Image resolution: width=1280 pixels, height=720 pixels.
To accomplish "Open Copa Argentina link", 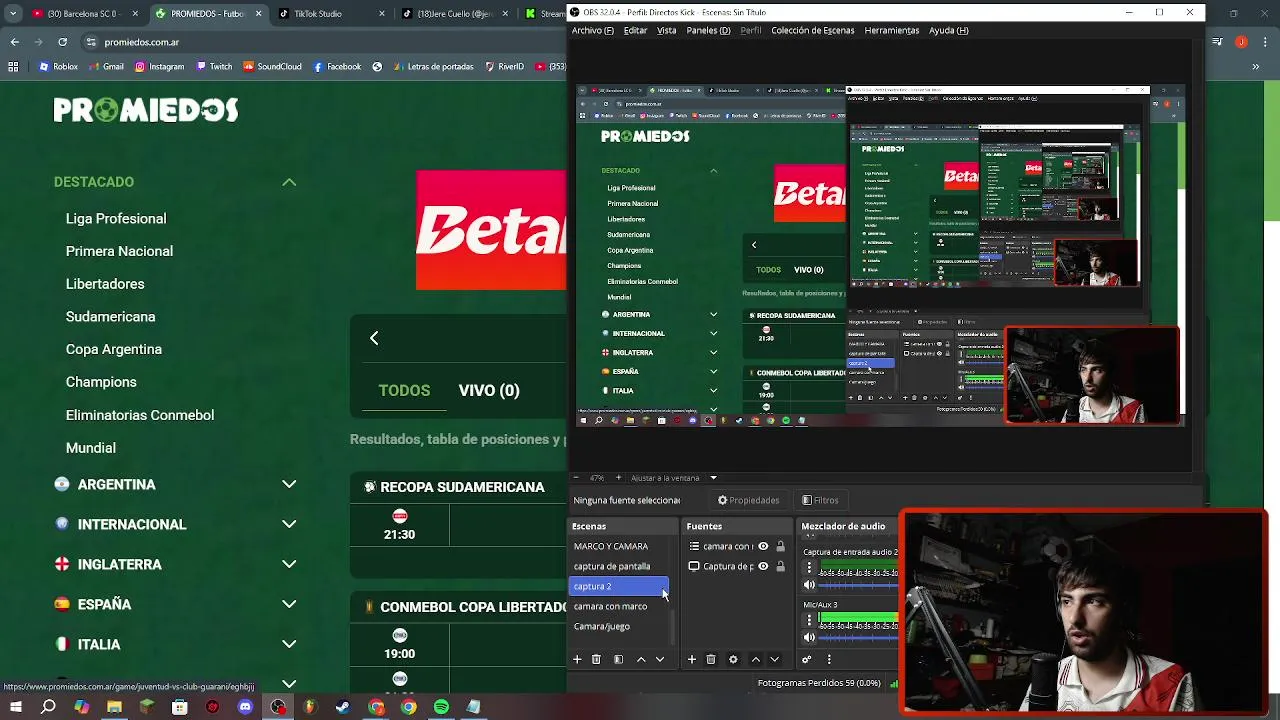I will pyautogui.click(x=114, y=349).
